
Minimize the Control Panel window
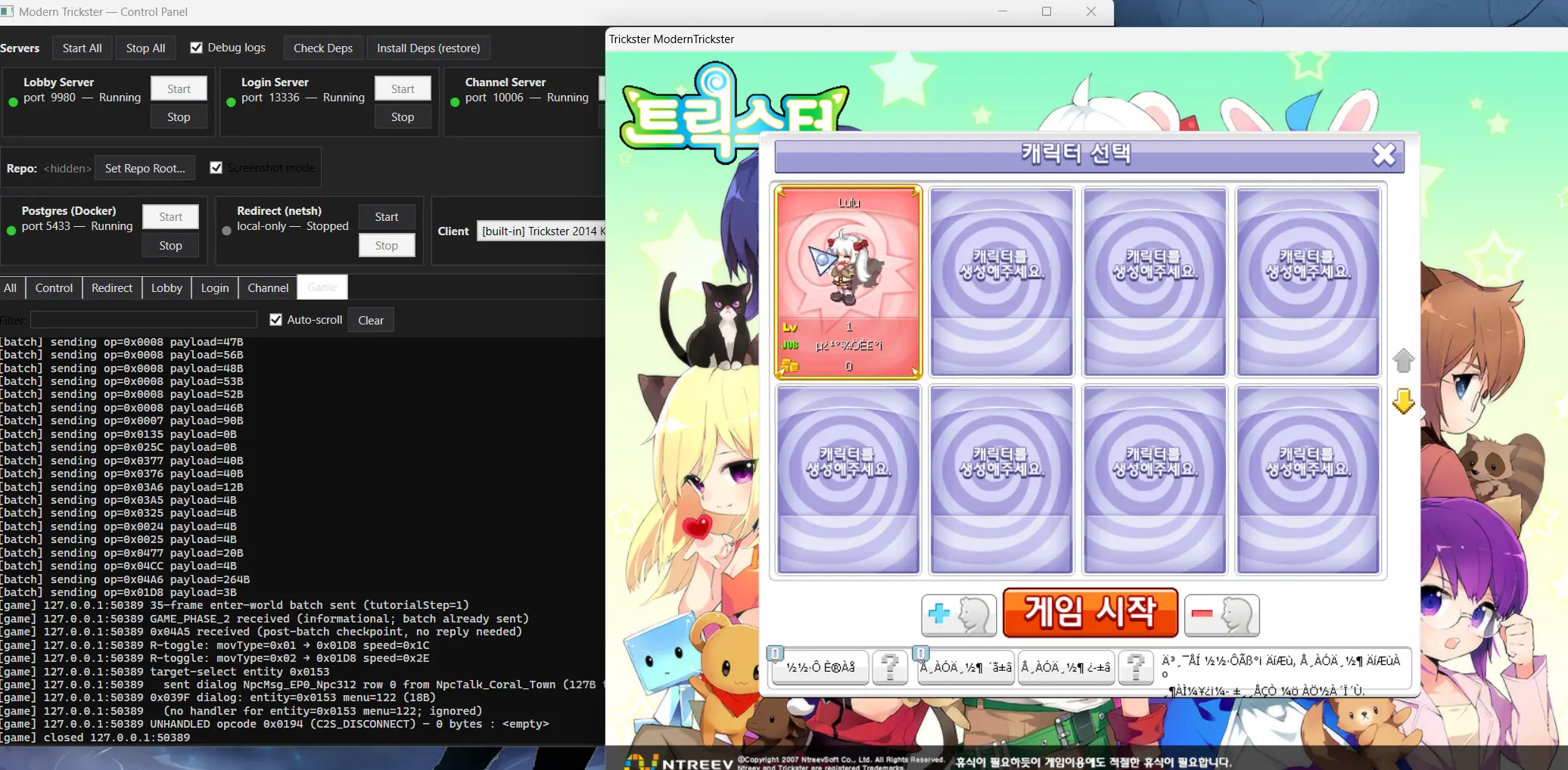[1003, 11]
